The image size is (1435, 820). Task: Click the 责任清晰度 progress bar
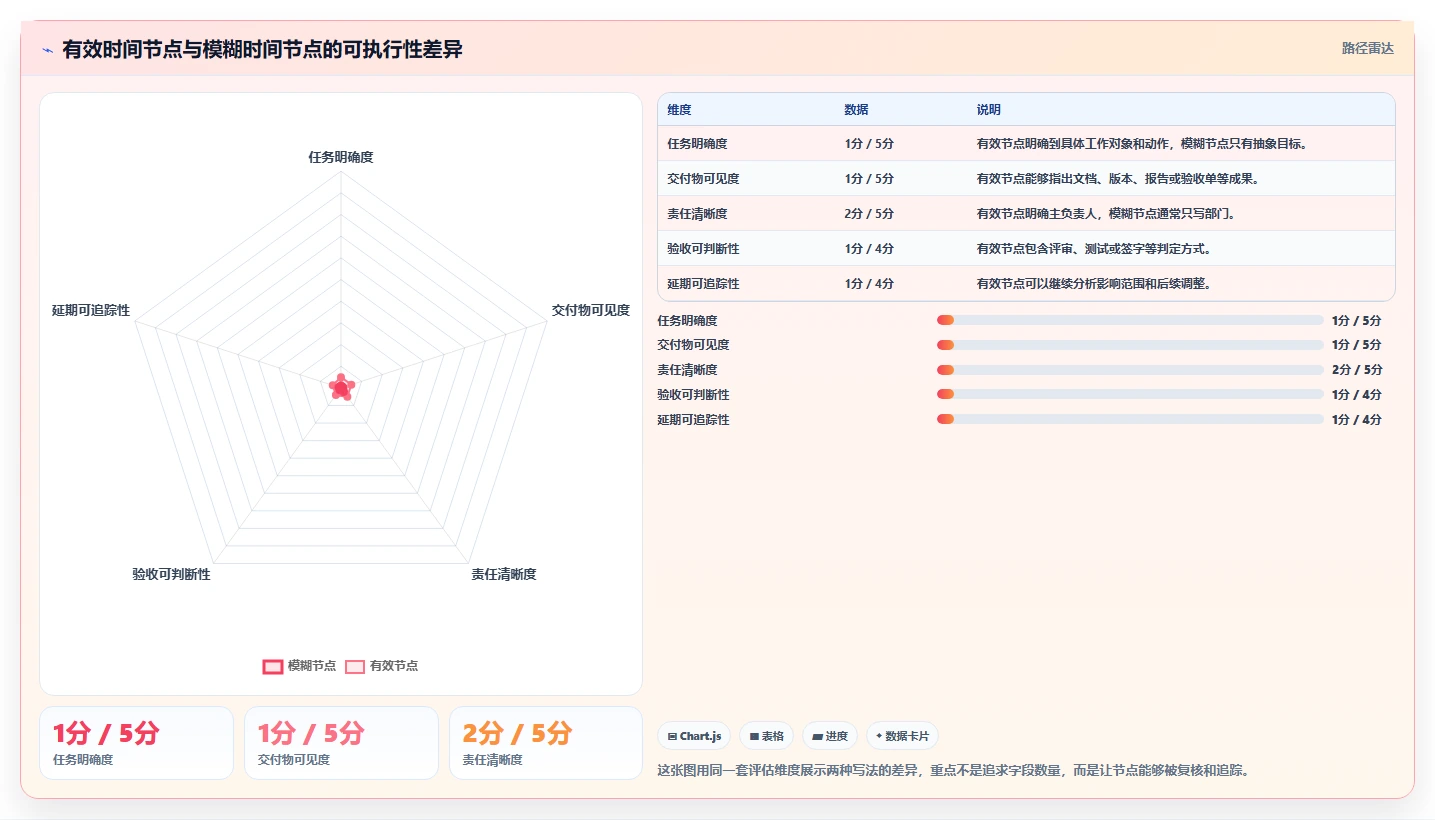pyautogui.click(x=1130, y=370)
